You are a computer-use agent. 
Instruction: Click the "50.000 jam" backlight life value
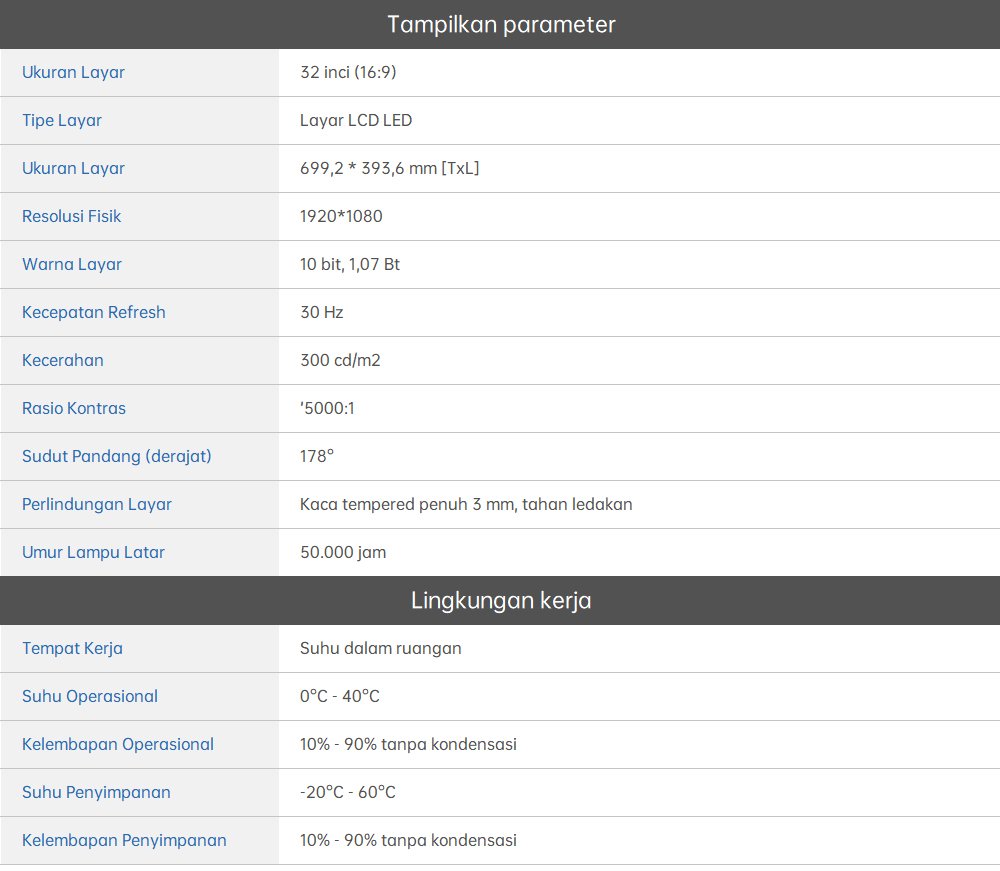(343, 552)
